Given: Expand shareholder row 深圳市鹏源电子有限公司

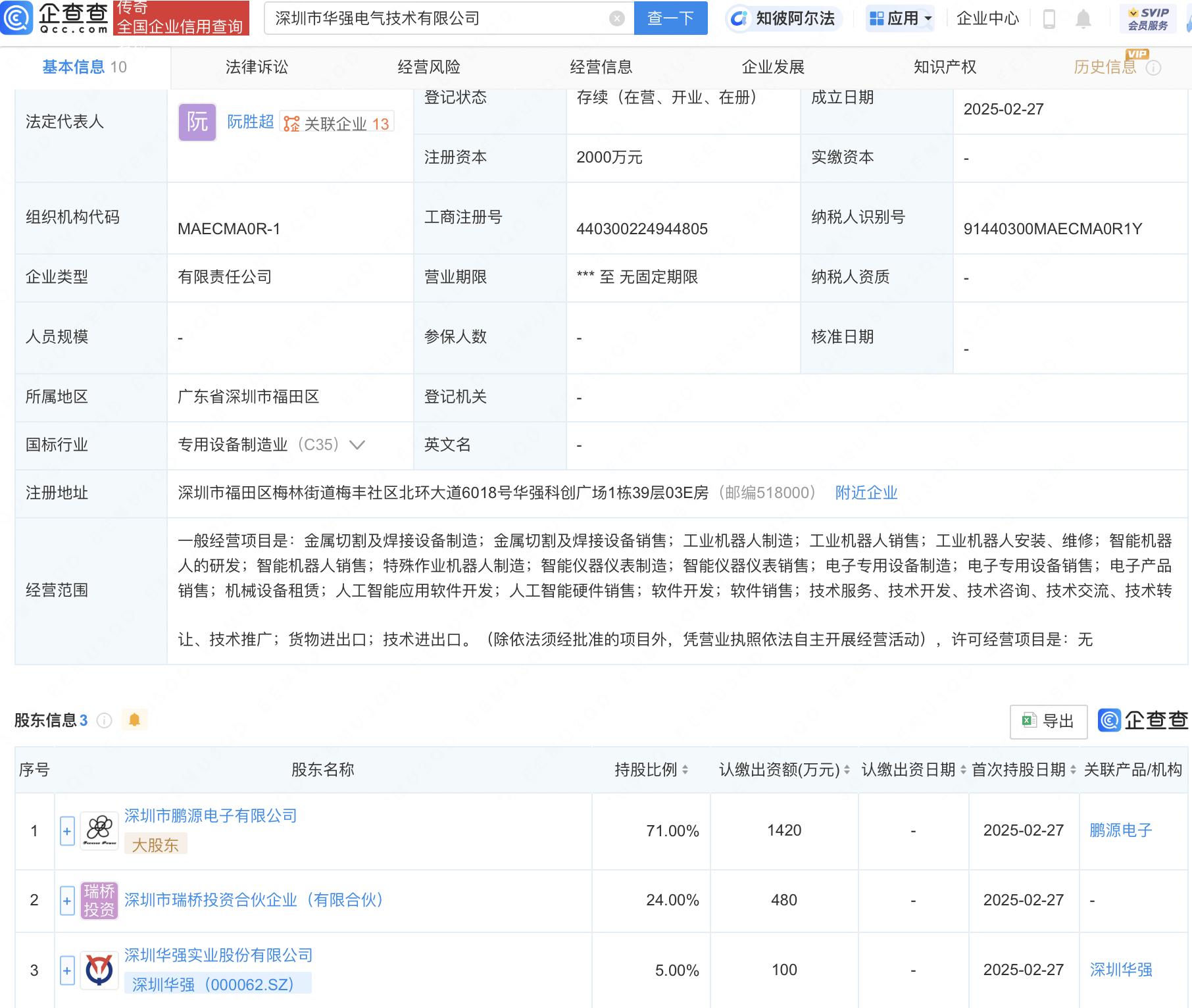Looking at the screenshot, I should pos(67,831).
